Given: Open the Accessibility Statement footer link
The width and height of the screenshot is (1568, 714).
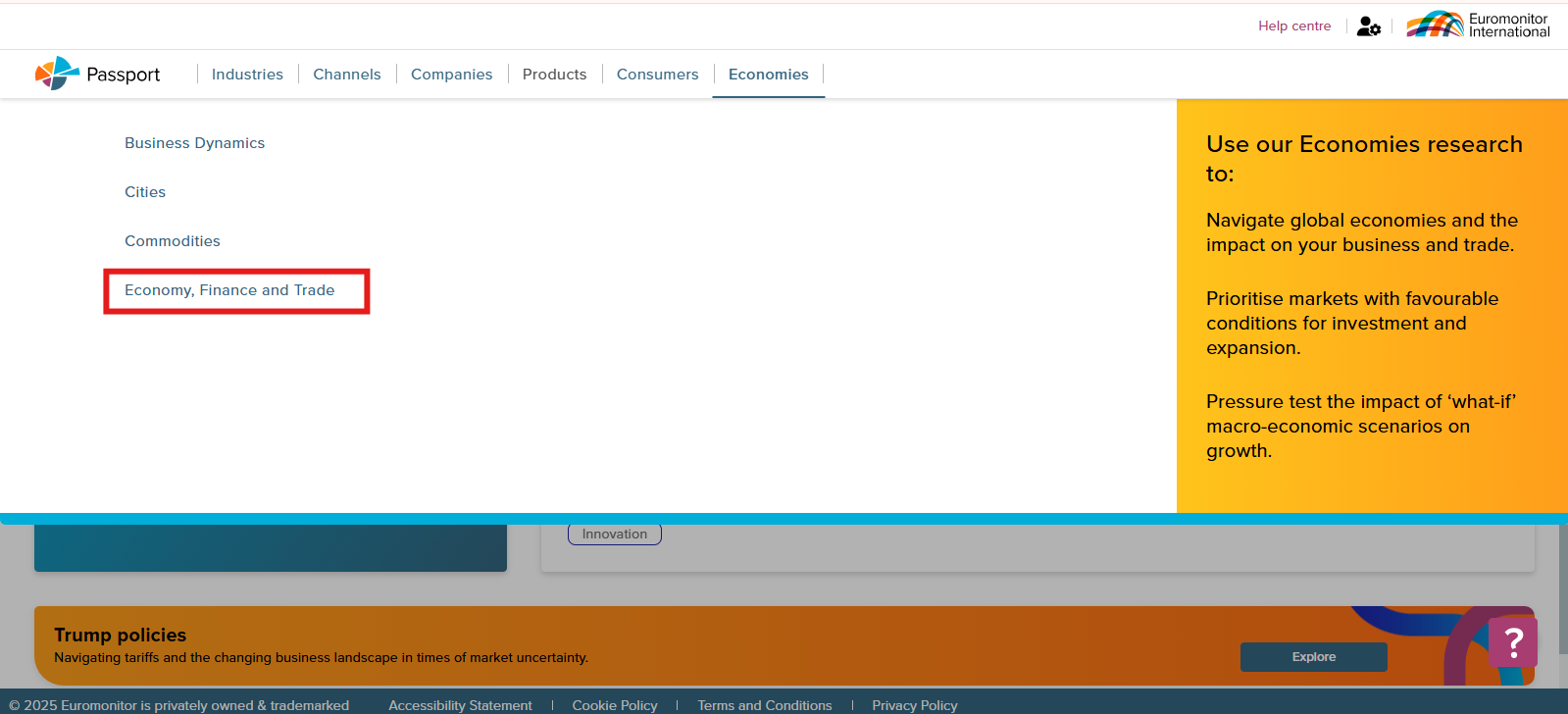Looking at the screenshot, I should [460, 705].
